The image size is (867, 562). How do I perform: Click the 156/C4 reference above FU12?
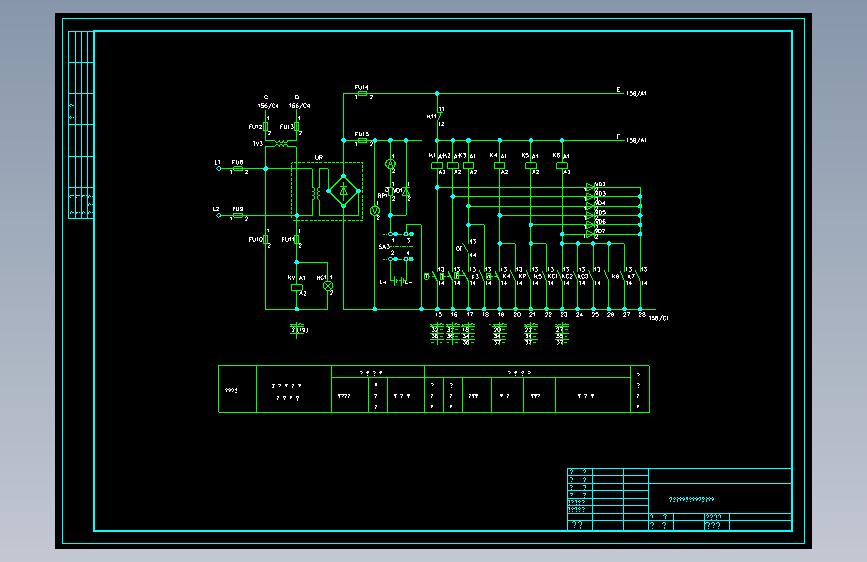[x=268, y=106]
